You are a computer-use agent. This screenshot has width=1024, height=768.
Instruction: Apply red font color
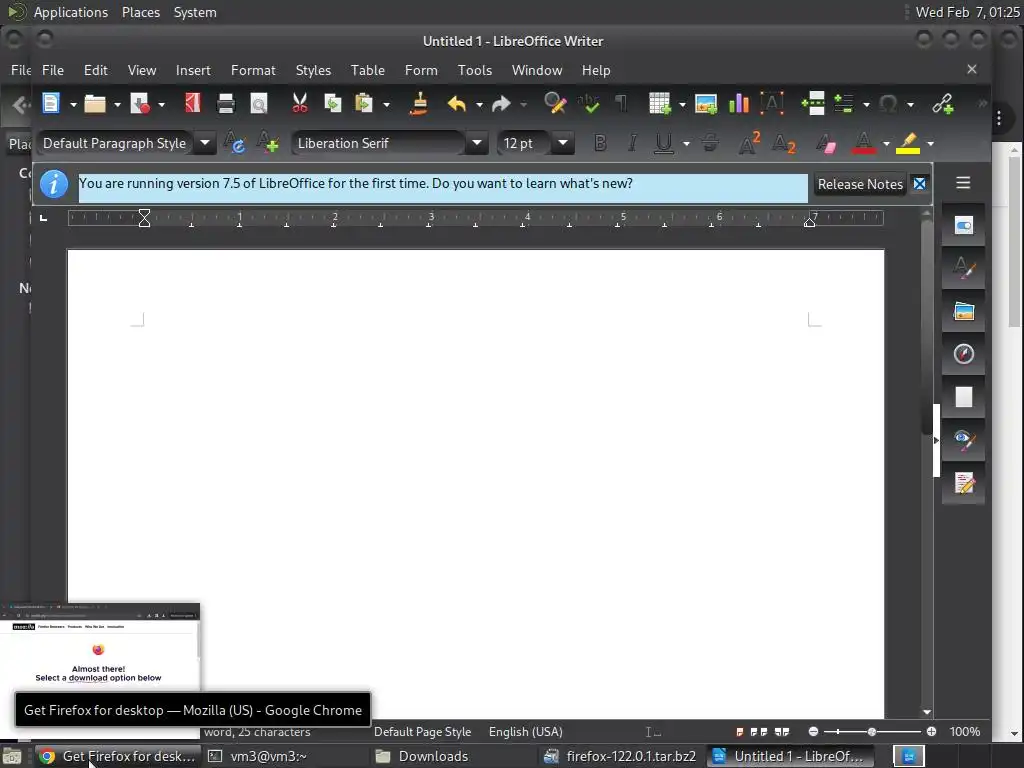tap(863, 143)
